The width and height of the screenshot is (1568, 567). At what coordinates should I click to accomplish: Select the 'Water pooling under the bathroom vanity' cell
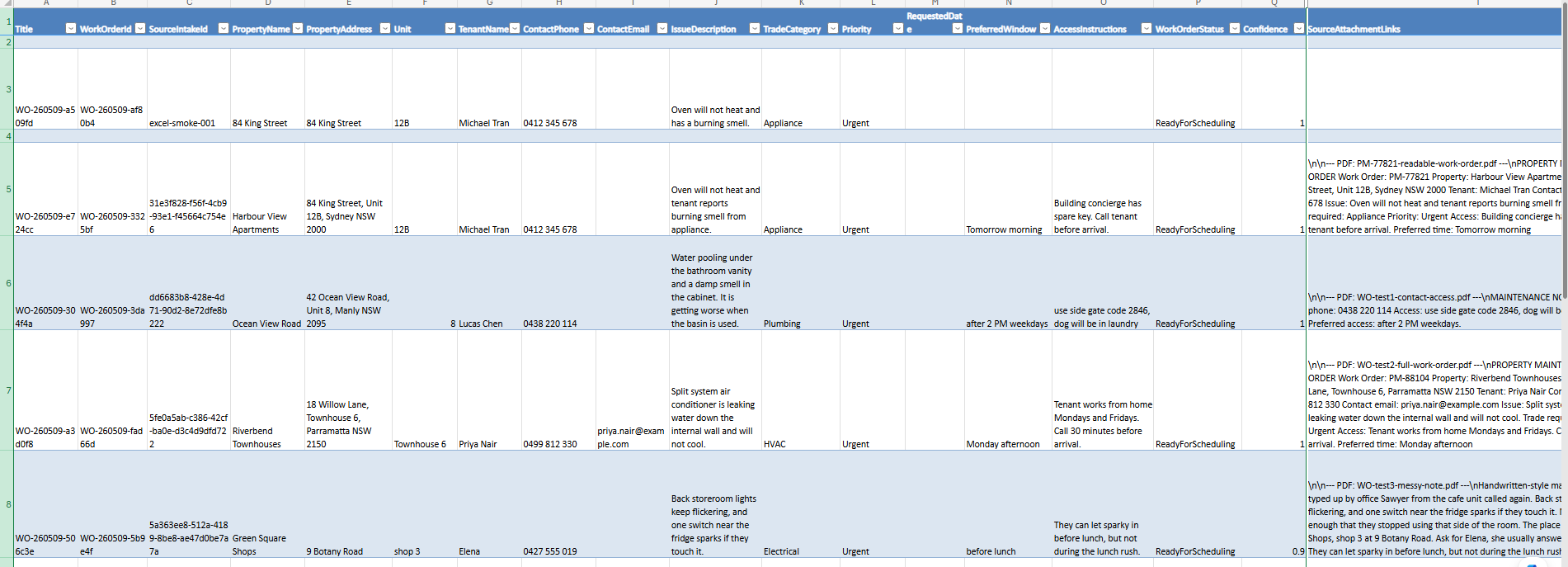[x=715, y=283]
